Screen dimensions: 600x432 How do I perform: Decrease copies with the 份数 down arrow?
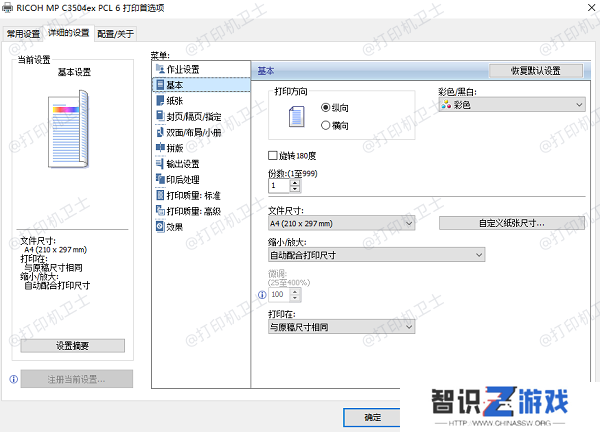pyautogui.click(x=295, y=189)
